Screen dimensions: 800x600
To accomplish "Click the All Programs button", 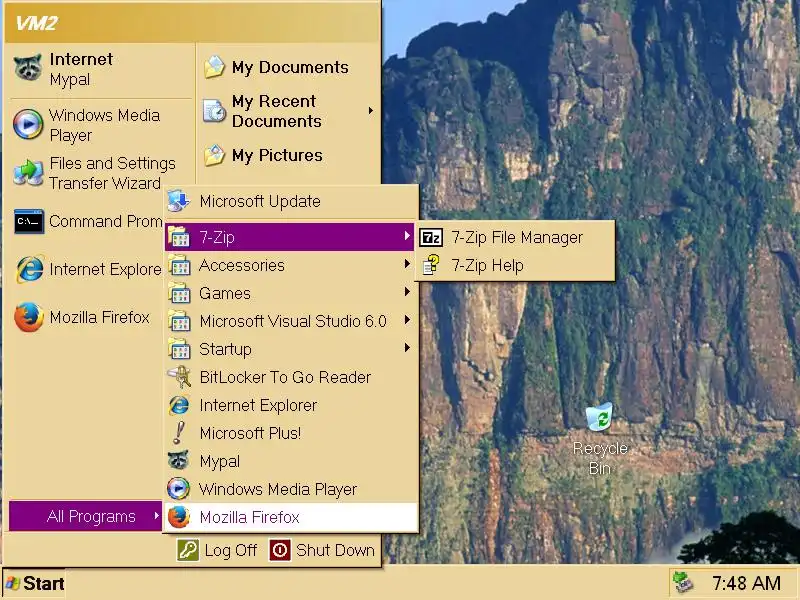I will (85, 516).
